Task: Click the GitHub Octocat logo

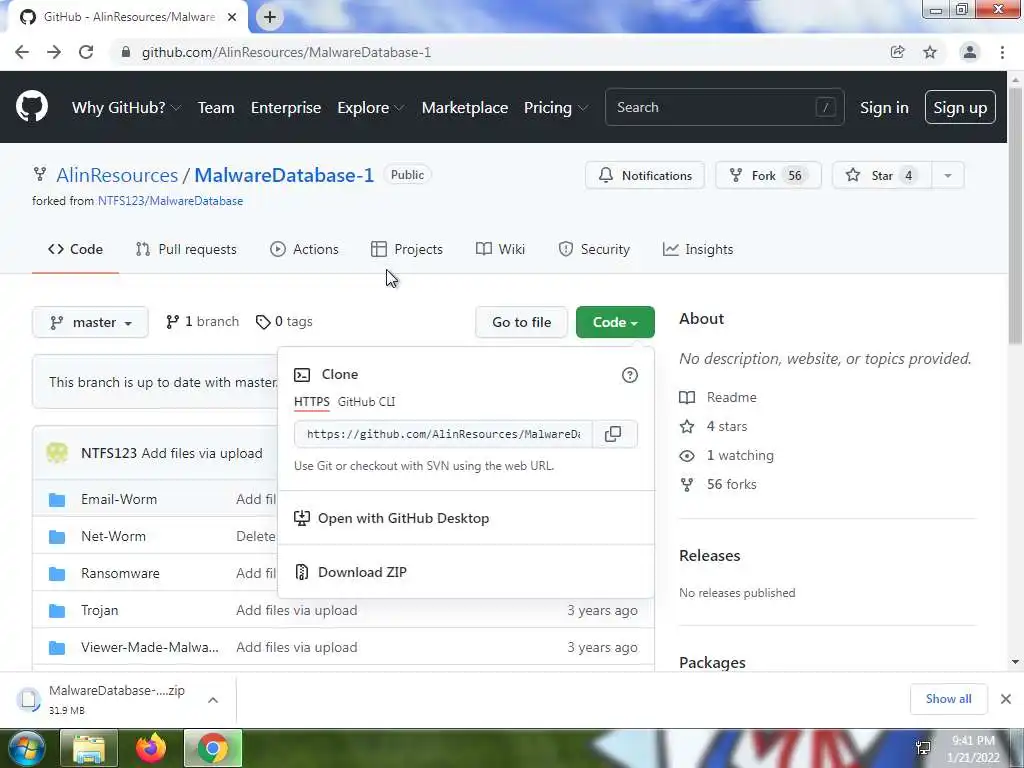Action: 31,107
